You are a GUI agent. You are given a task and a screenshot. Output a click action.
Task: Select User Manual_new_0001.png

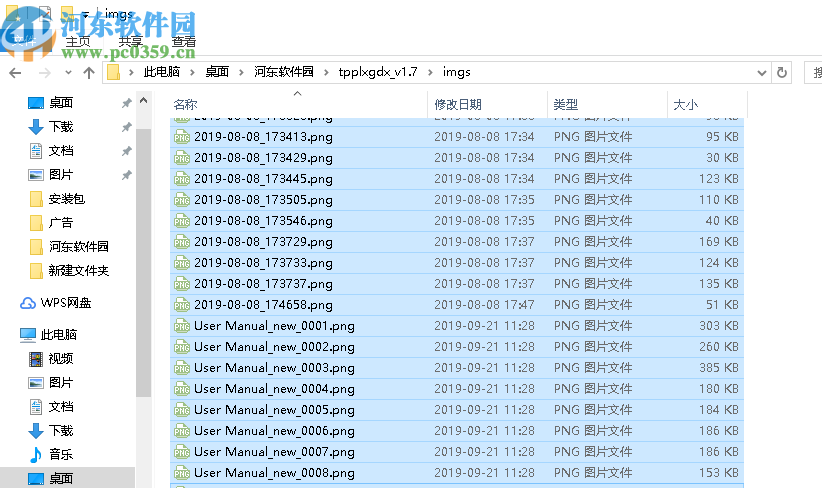click(274, 326)
